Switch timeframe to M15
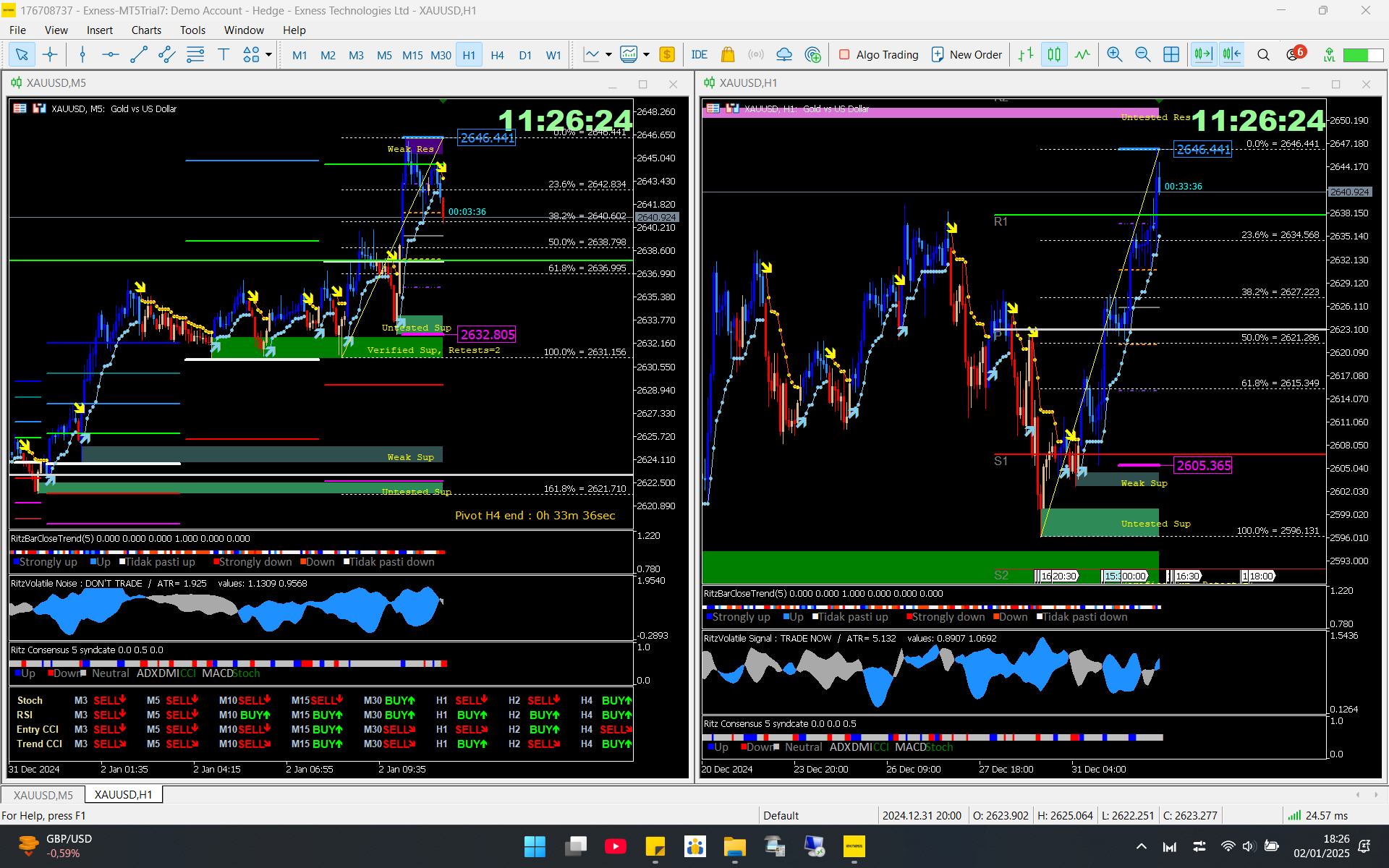 pos(412,55)
